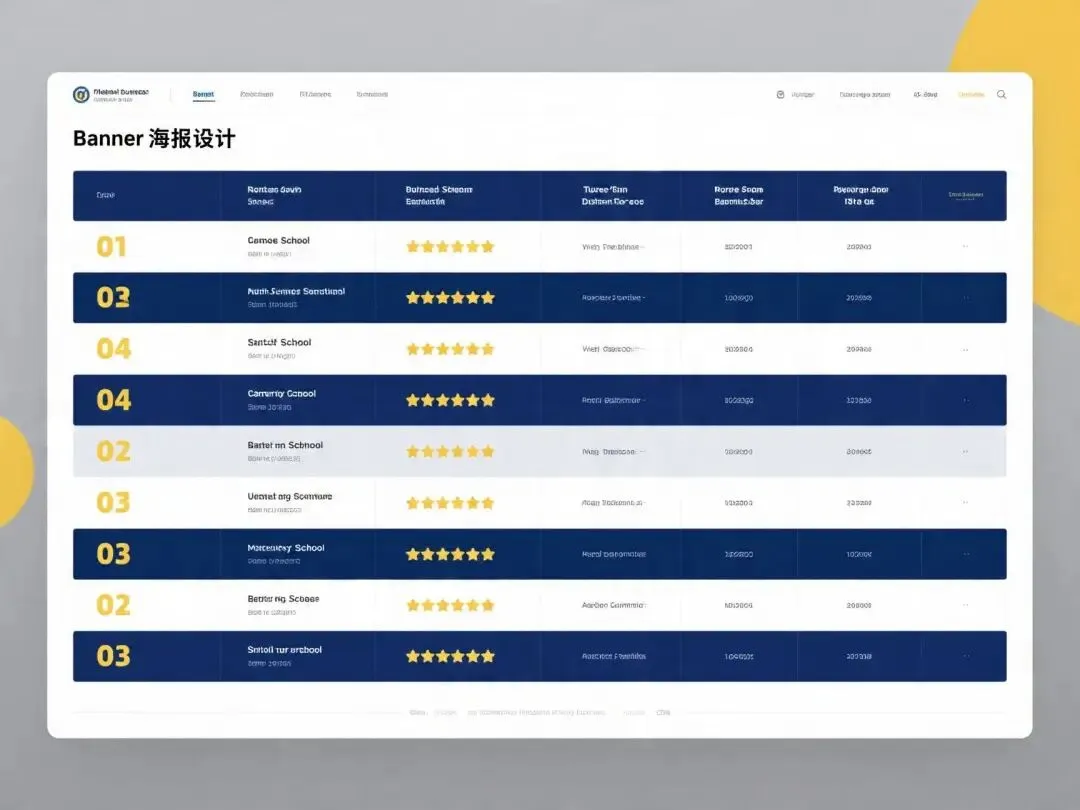Open more-options dots in Comoe School row

click(966, 246)
